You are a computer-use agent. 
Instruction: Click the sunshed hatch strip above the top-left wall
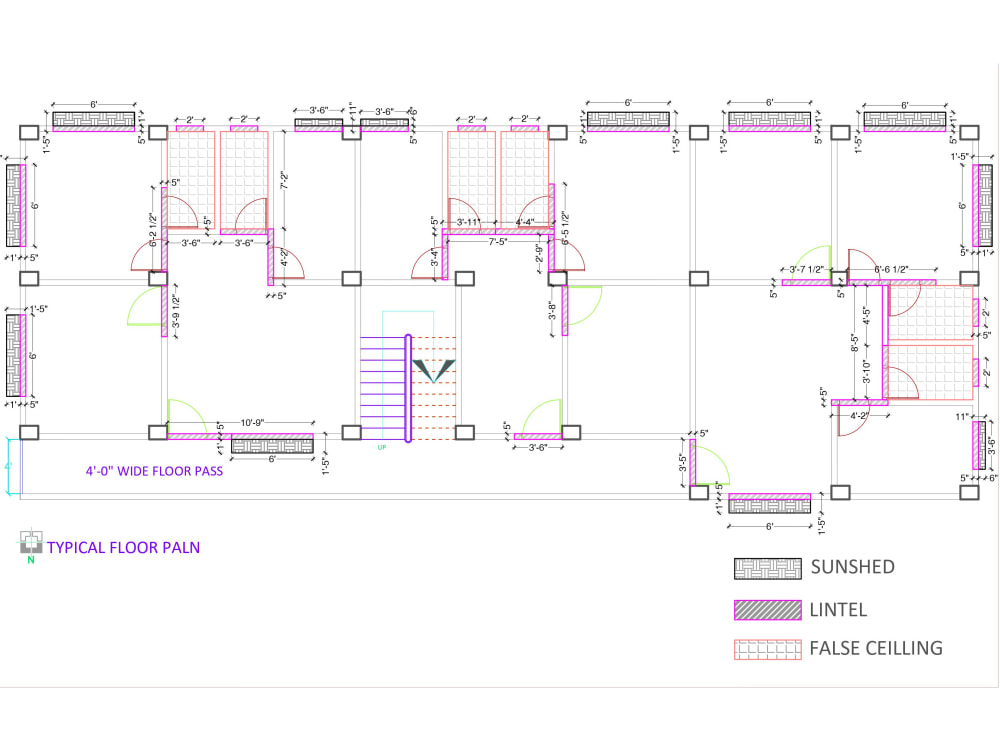coord(93,118)
